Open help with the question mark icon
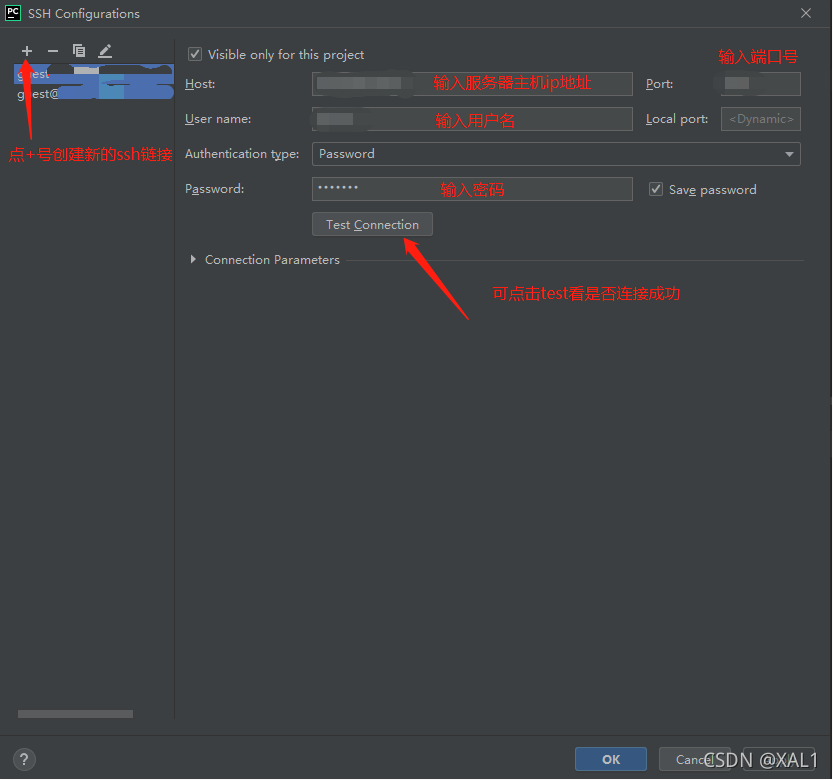 (x=24, y=759)
